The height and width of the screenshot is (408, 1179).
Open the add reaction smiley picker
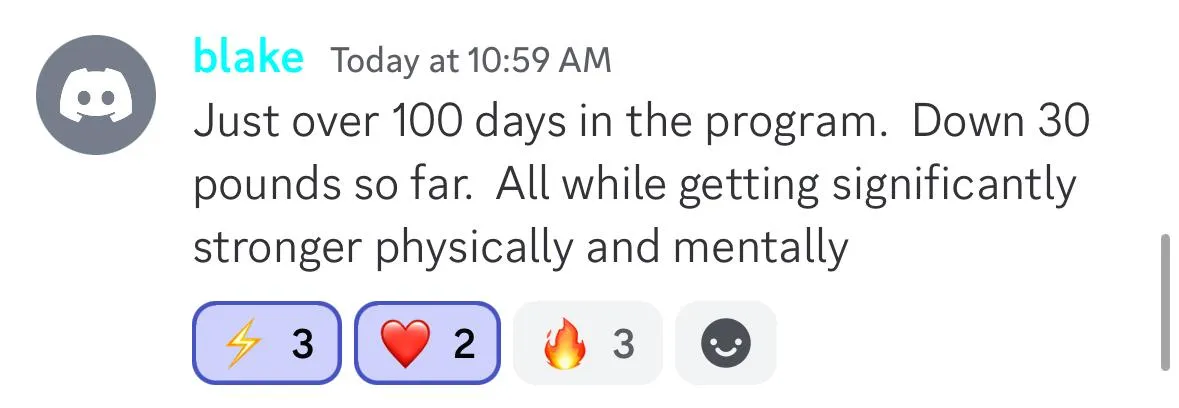click(726, 343)
